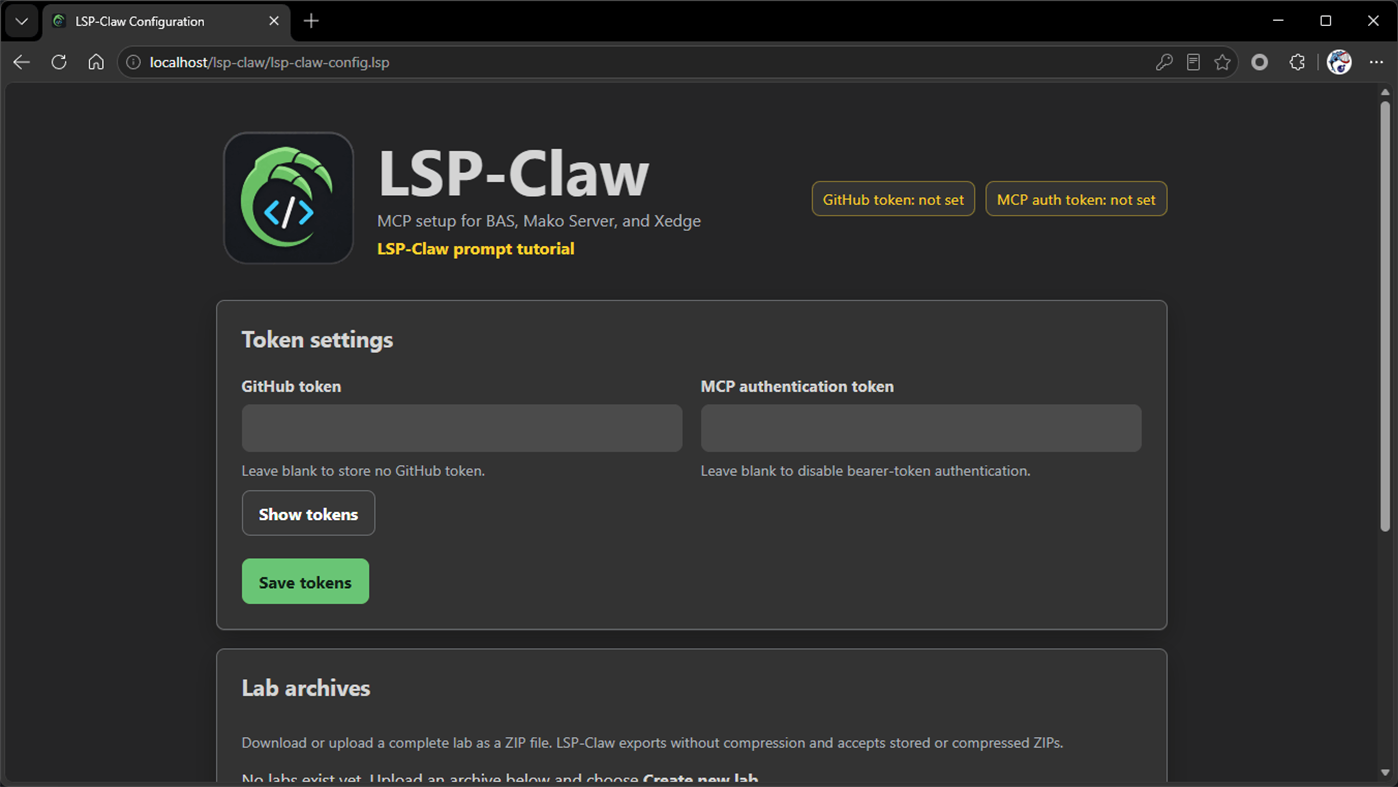1398x787 pixels.
Task: Maximize the browser window
Action: (1326, 21)
